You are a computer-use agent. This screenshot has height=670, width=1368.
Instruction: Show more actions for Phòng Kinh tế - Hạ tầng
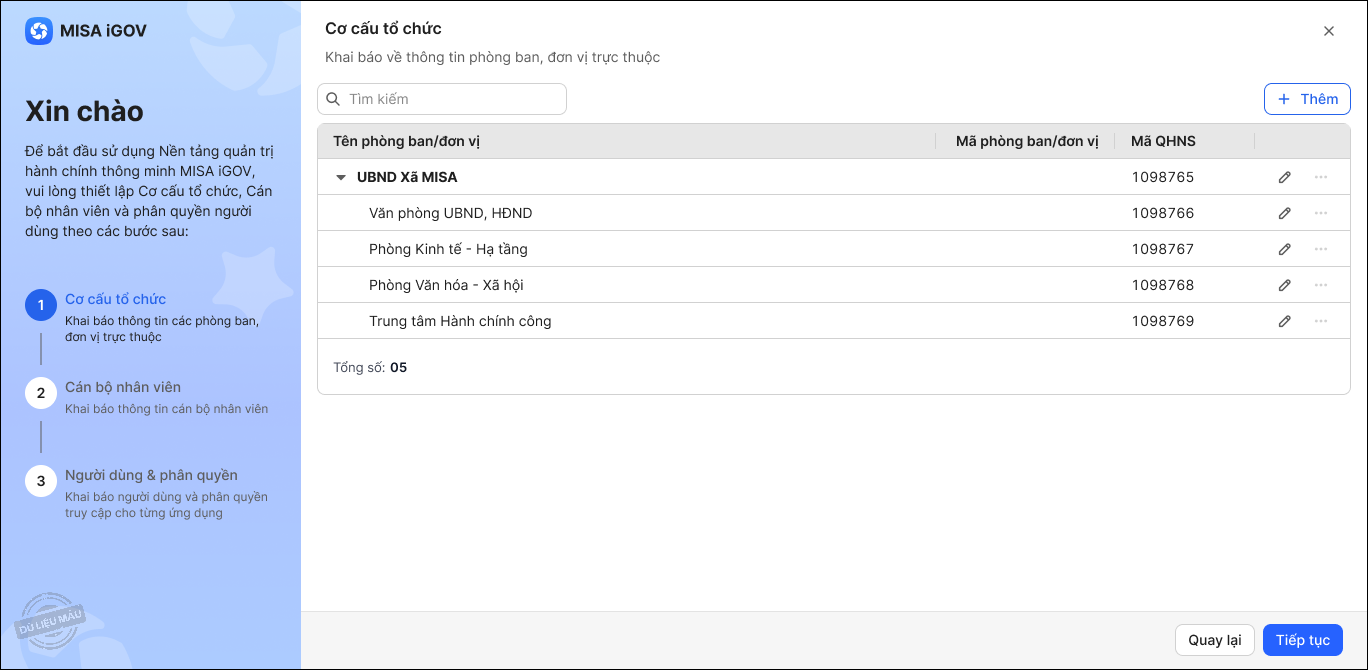pyautogui.click(x=1321, y=249)
